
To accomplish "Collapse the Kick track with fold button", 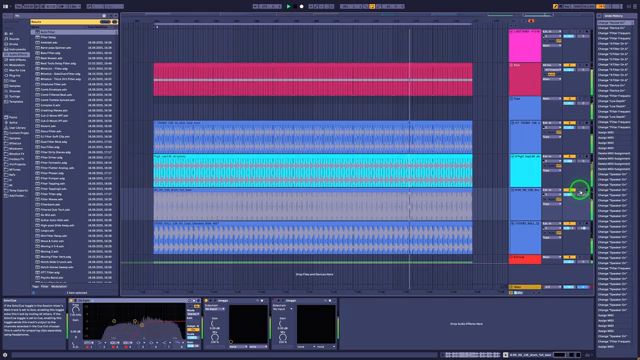I will tap(512, 65).
